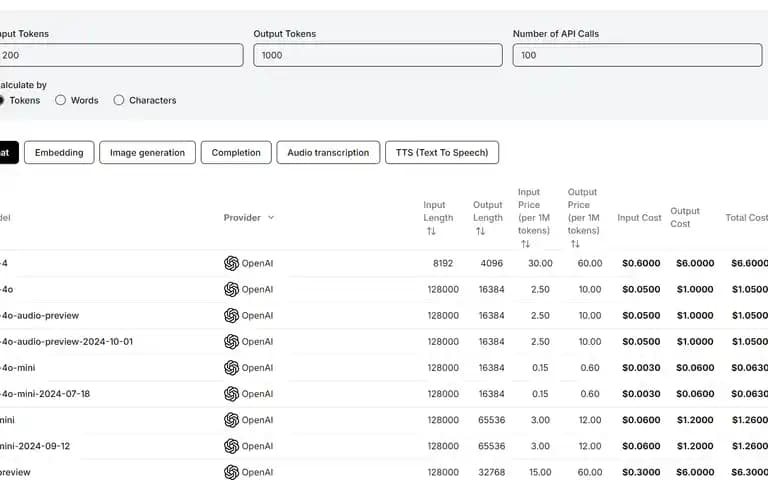The height and width of the screenshot is (480, 768).
Task: Switch to the Image generation tab
Action: tap(147, 152)
